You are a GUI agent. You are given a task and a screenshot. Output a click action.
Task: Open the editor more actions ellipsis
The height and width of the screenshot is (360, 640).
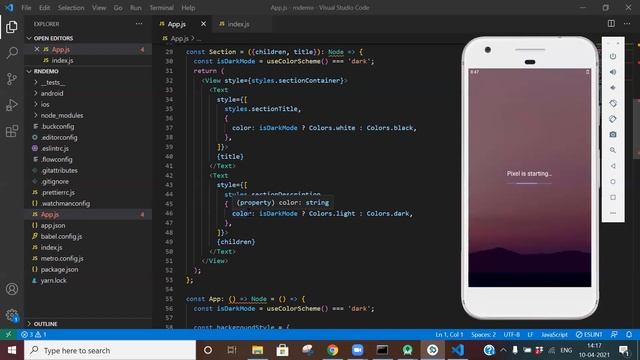click(627, 24)
